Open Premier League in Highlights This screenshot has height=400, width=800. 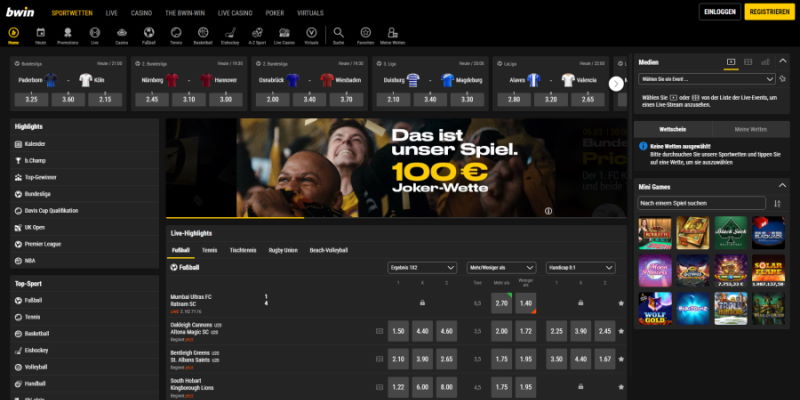[x=84, y=244]
